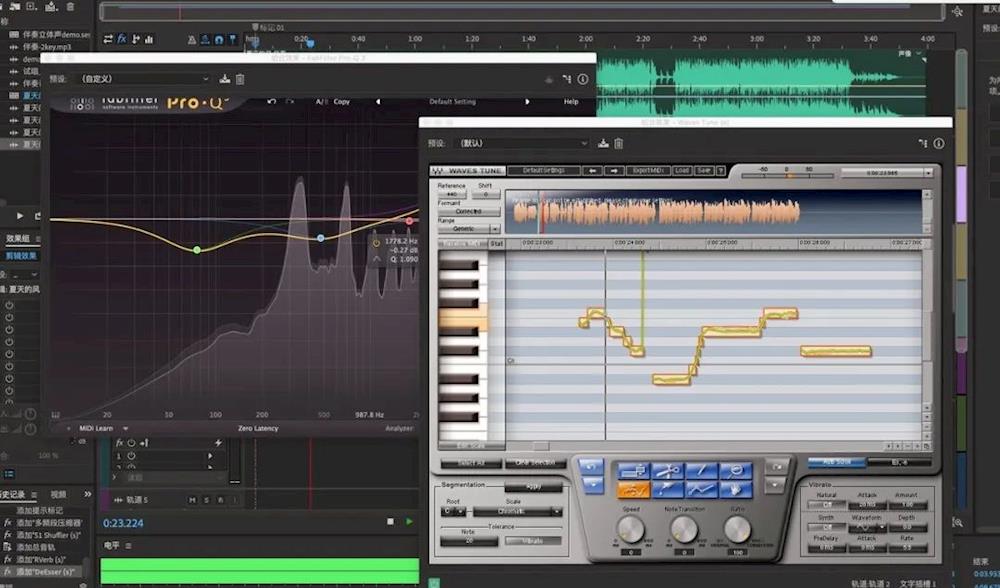Open Root note dropdown in Segmentation
The image size is (1000, 588).
pyautogui.click(x=453, y=511)
